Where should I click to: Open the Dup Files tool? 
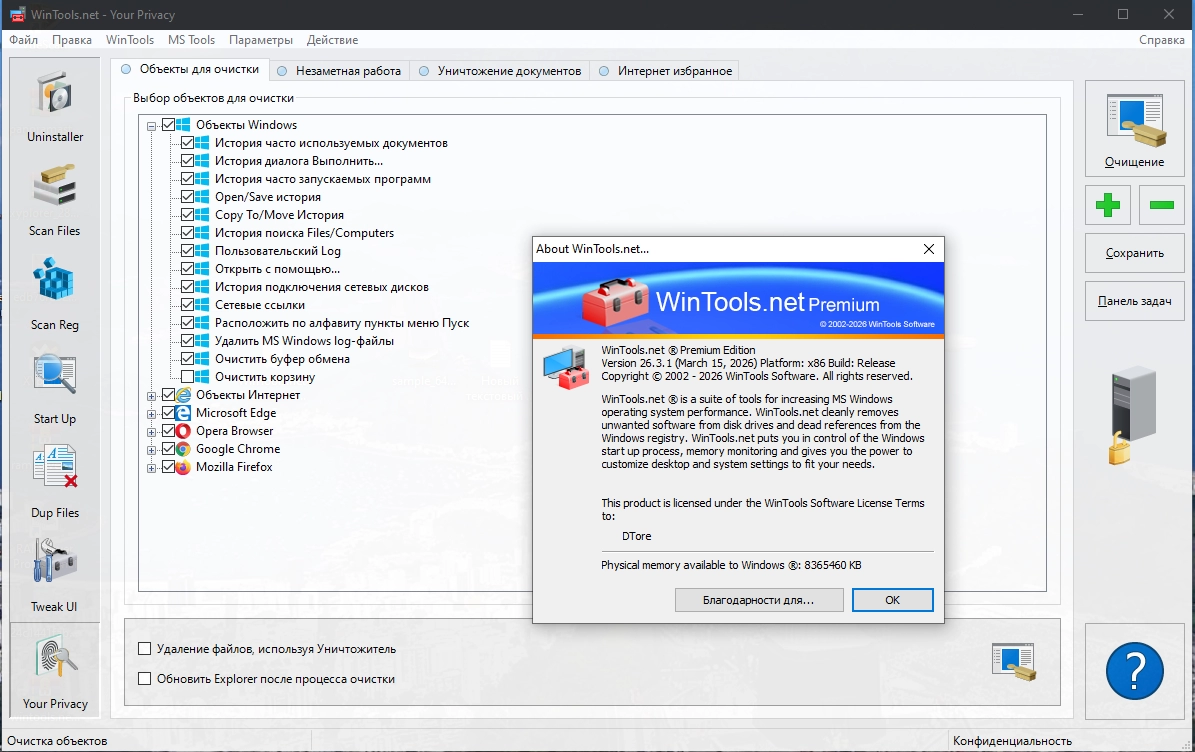tap(55, 482)
